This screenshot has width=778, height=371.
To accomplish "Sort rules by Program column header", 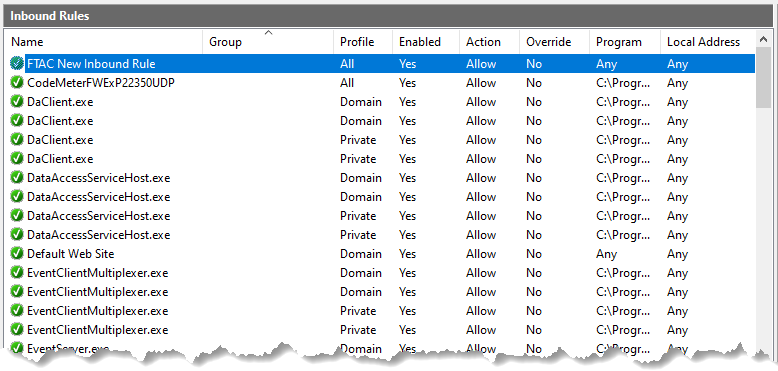I will coord(625,42).
